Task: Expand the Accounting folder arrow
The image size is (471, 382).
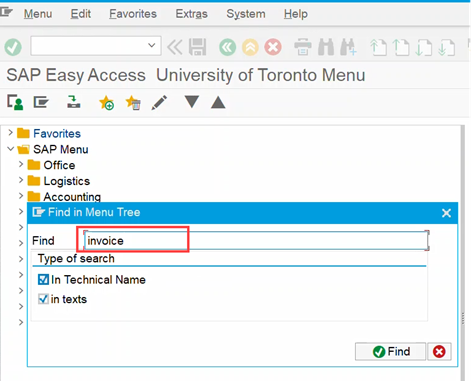Action: pos(21,196)
